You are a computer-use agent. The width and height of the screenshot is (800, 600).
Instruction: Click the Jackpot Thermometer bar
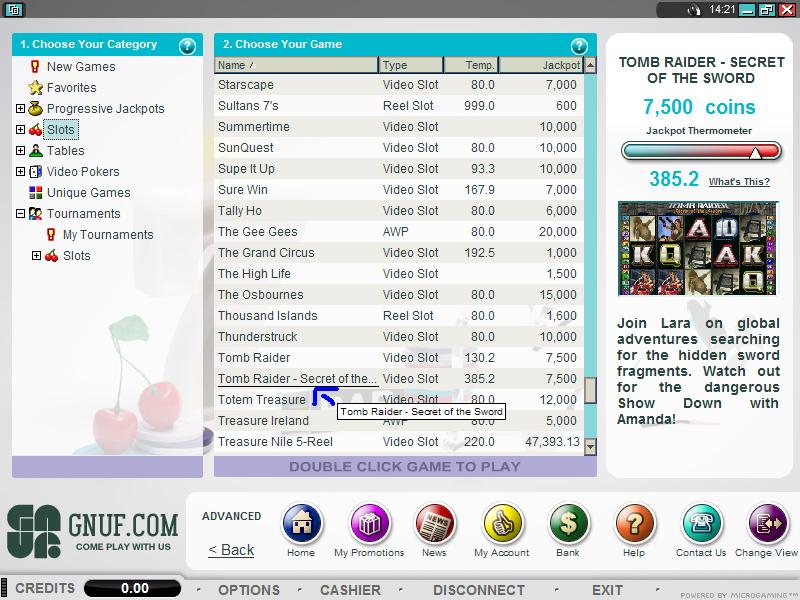[x=702, y=151]
